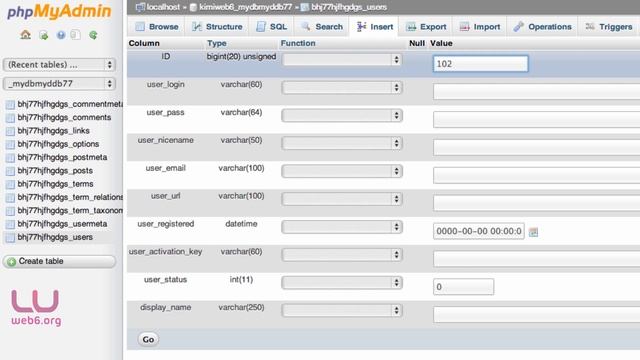Screen dimensions: 640x360
Task: Click the log out icon beside home
Action: (x=43, y=35)
